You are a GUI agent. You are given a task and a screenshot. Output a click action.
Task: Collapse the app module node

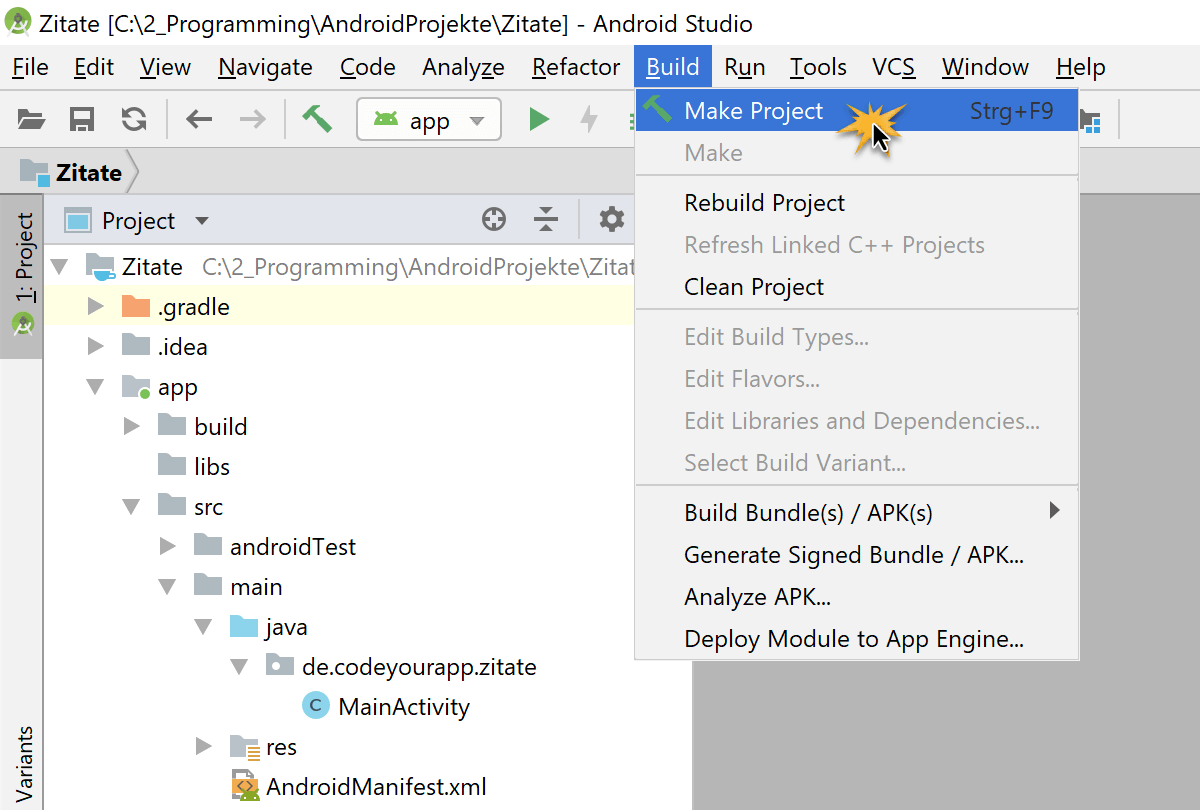[96, 387]
